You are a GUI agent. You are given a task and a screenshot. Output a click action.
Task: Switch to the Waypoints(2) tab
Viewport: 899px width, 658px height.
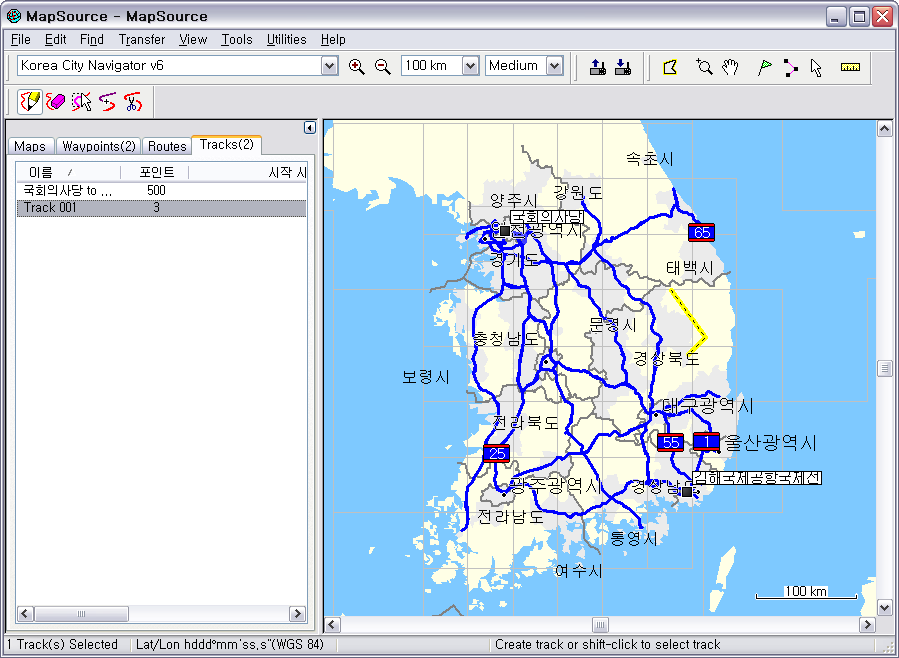pos(99,146)
